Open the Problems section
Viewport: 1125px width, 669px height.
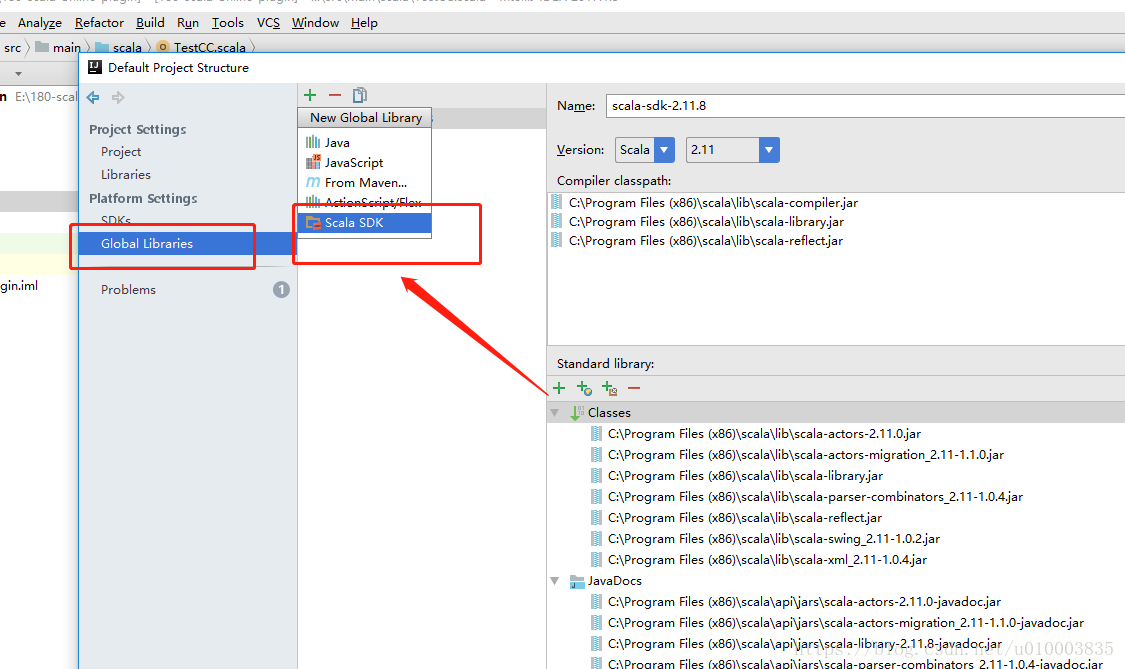128,289
